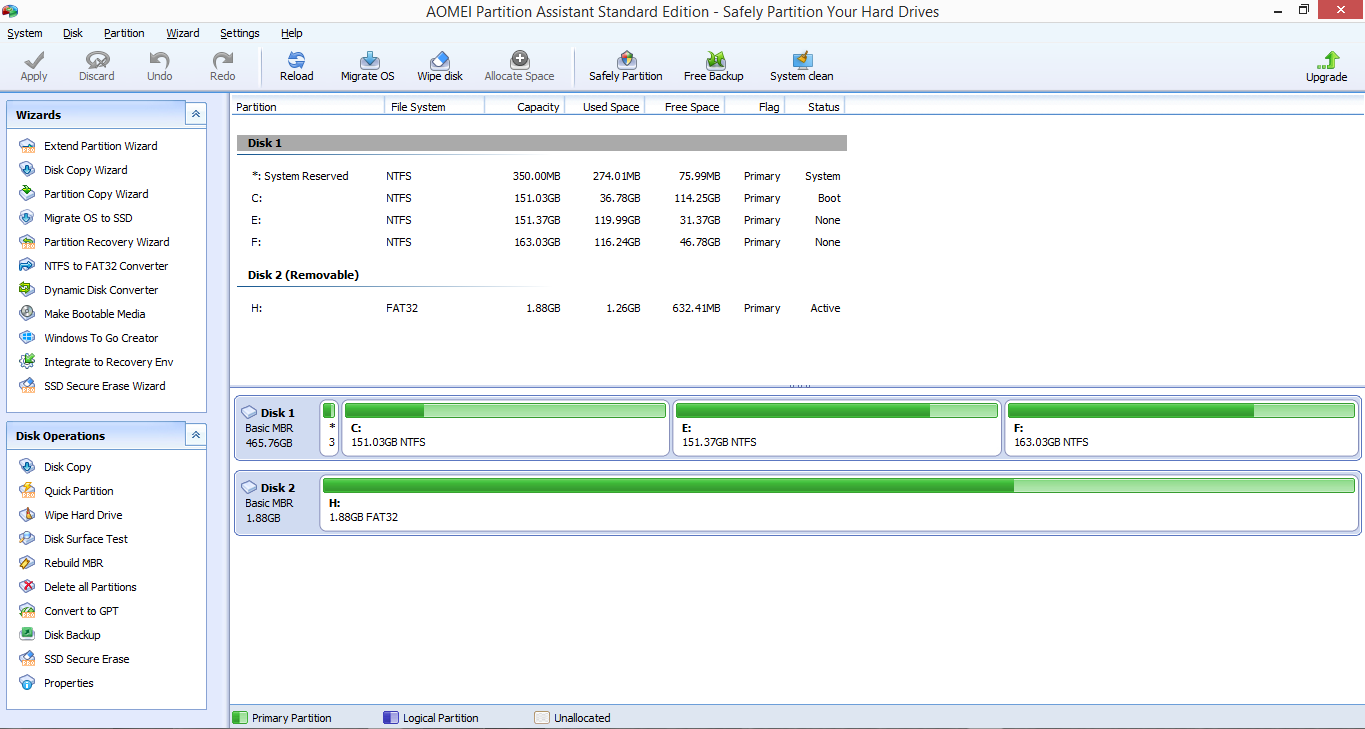Select Make Bootable Media
Screen dimensions: 1365x729
click(82, 314)
